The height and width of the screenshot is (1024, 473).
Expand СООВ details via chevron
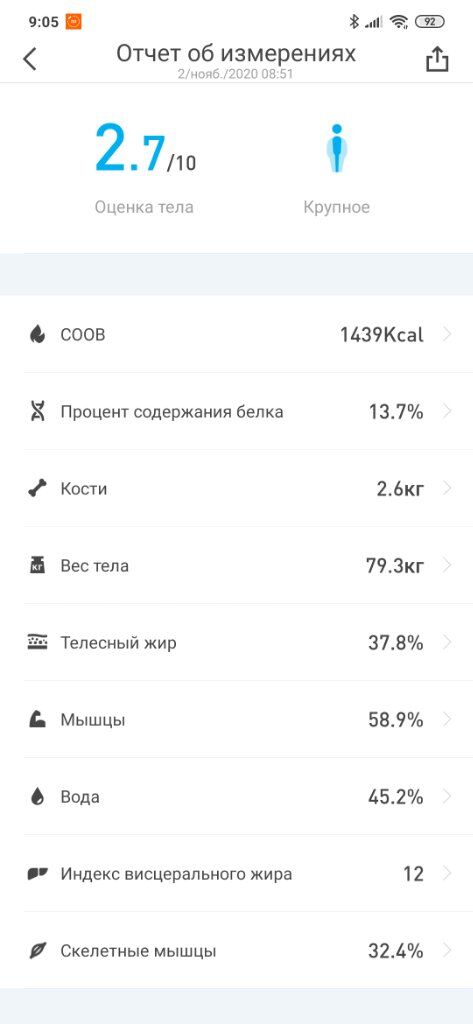(448, 335)
